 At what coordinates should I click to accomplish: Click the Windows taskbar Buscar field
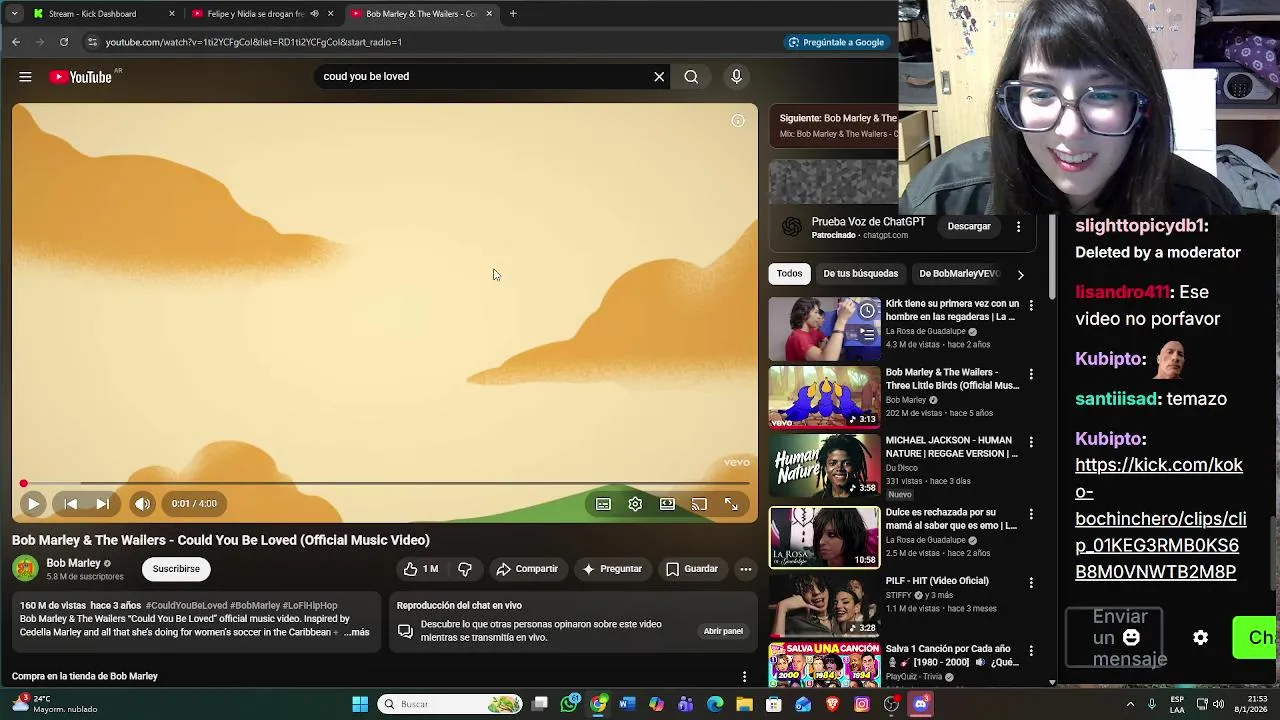[x=451, y=704]
